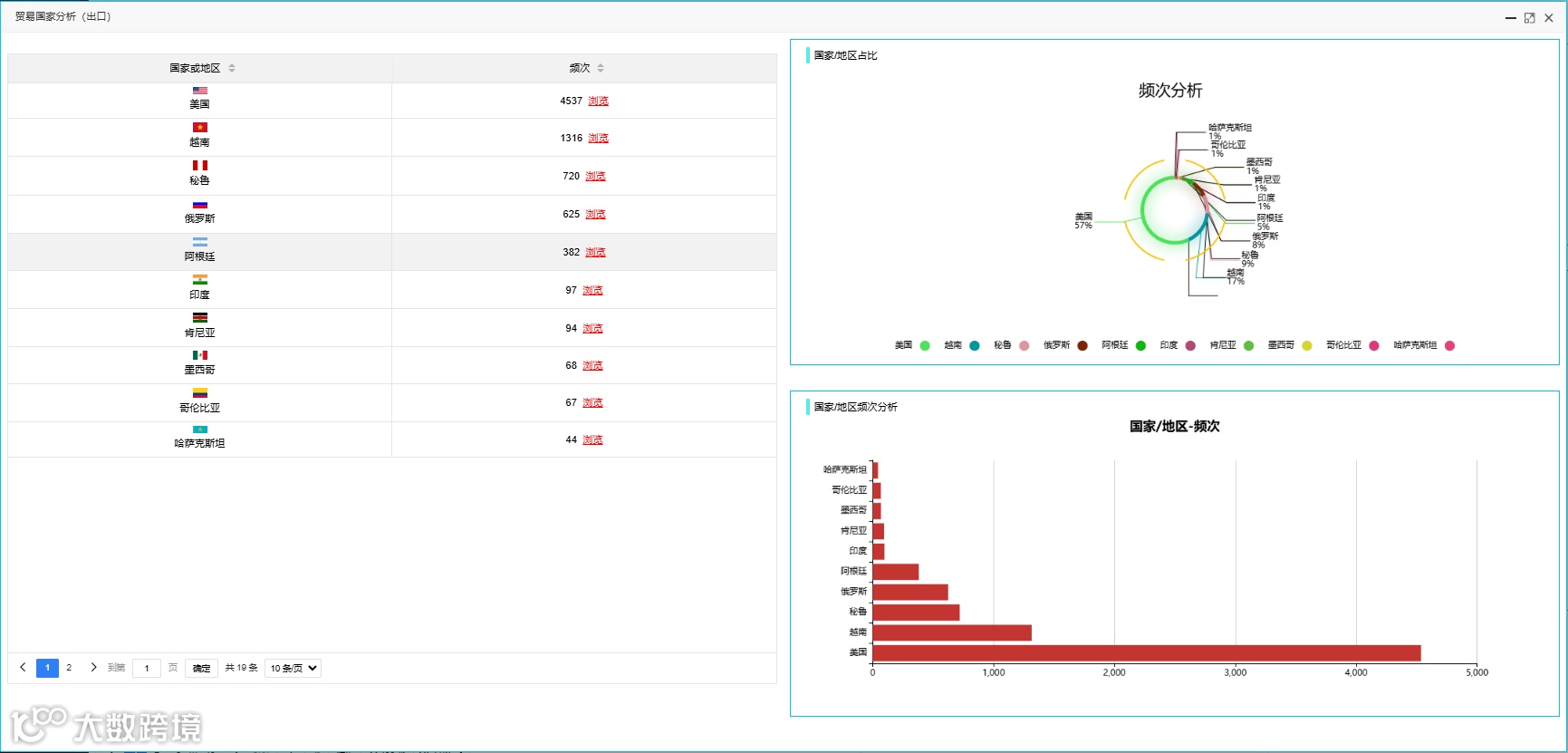Go to previous page arrow
This screenshot has height=753, width=1568.
(x=23, y=668)
